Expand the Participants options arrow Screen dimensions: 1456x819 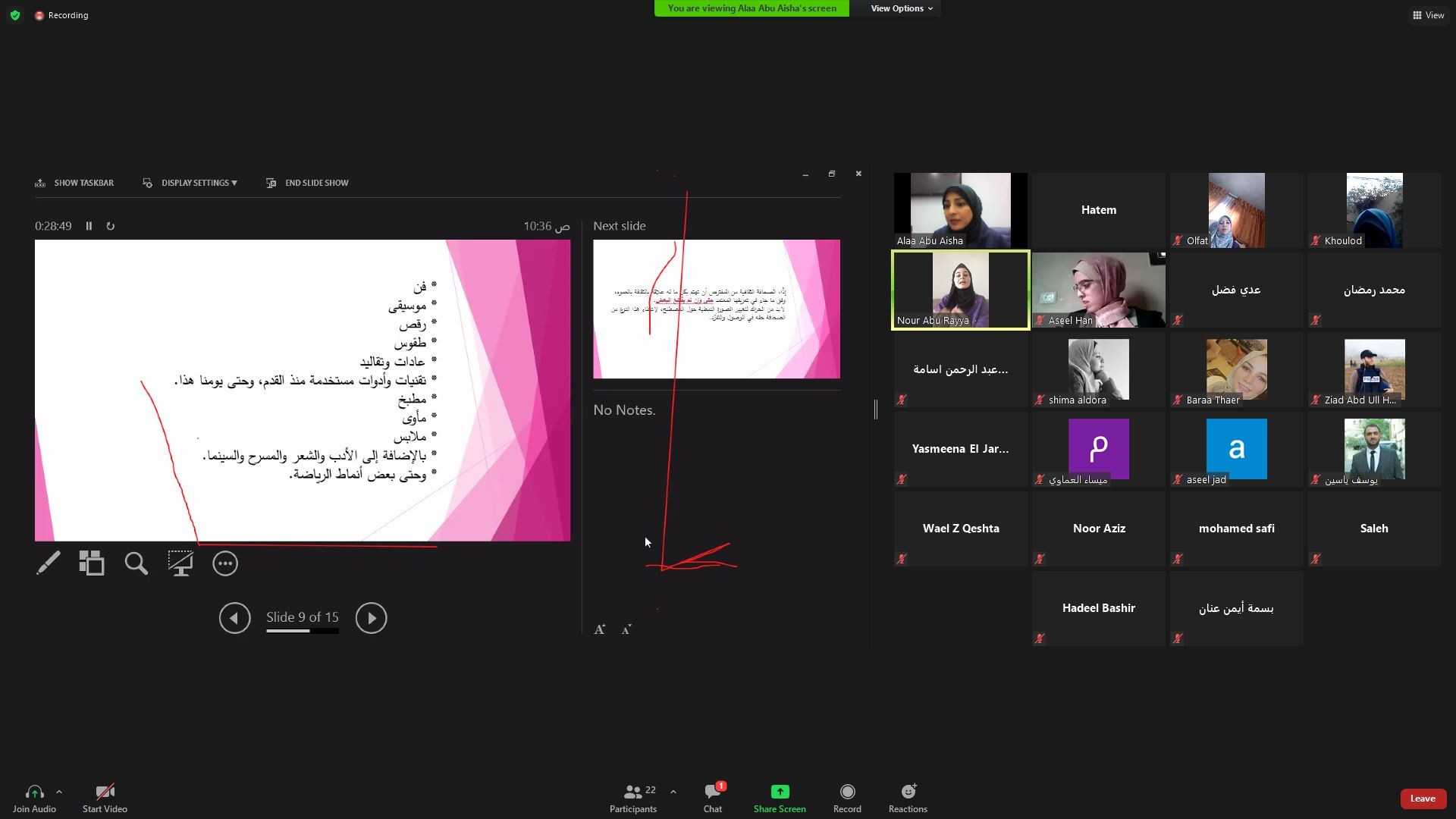click(673, 792)
